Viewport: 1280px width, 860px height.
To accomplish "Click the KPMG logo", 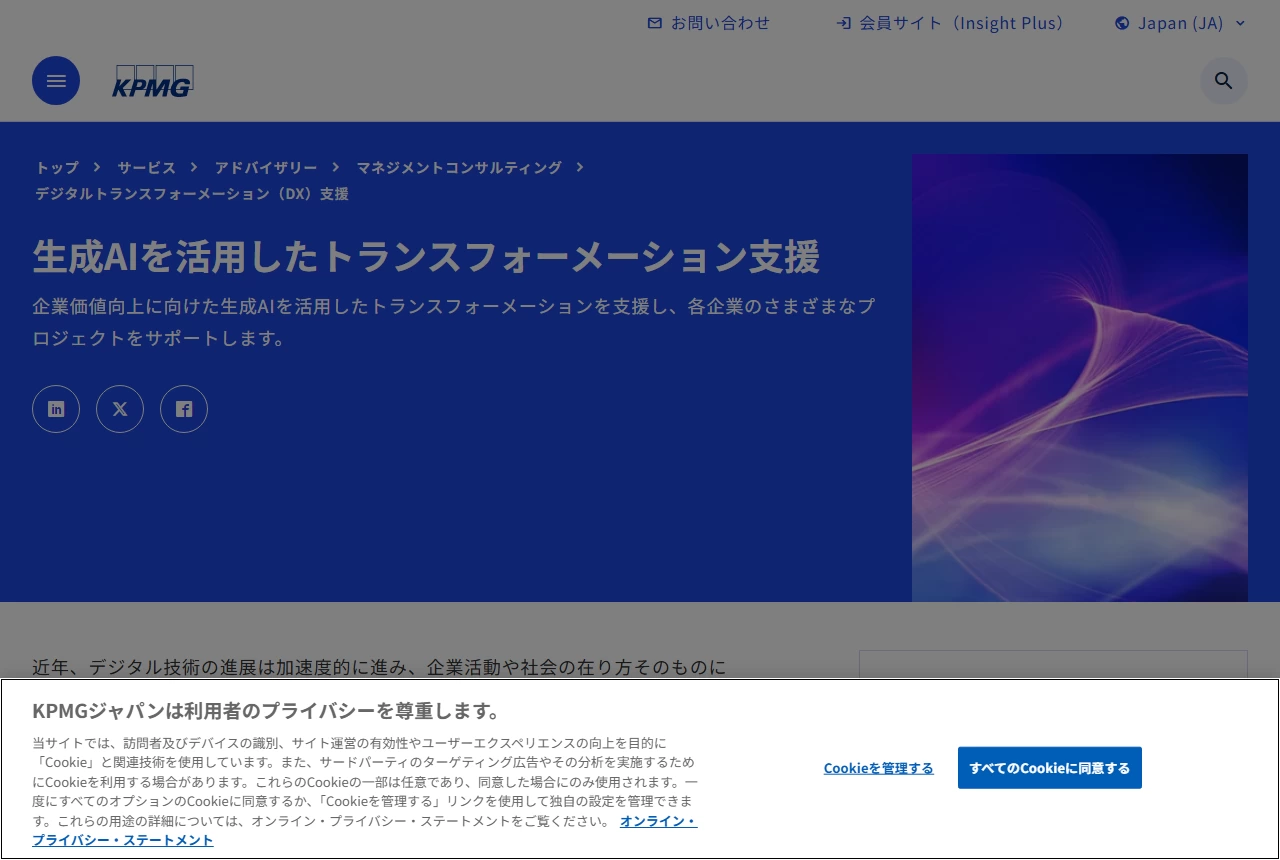I will click(x=152, y=81).
